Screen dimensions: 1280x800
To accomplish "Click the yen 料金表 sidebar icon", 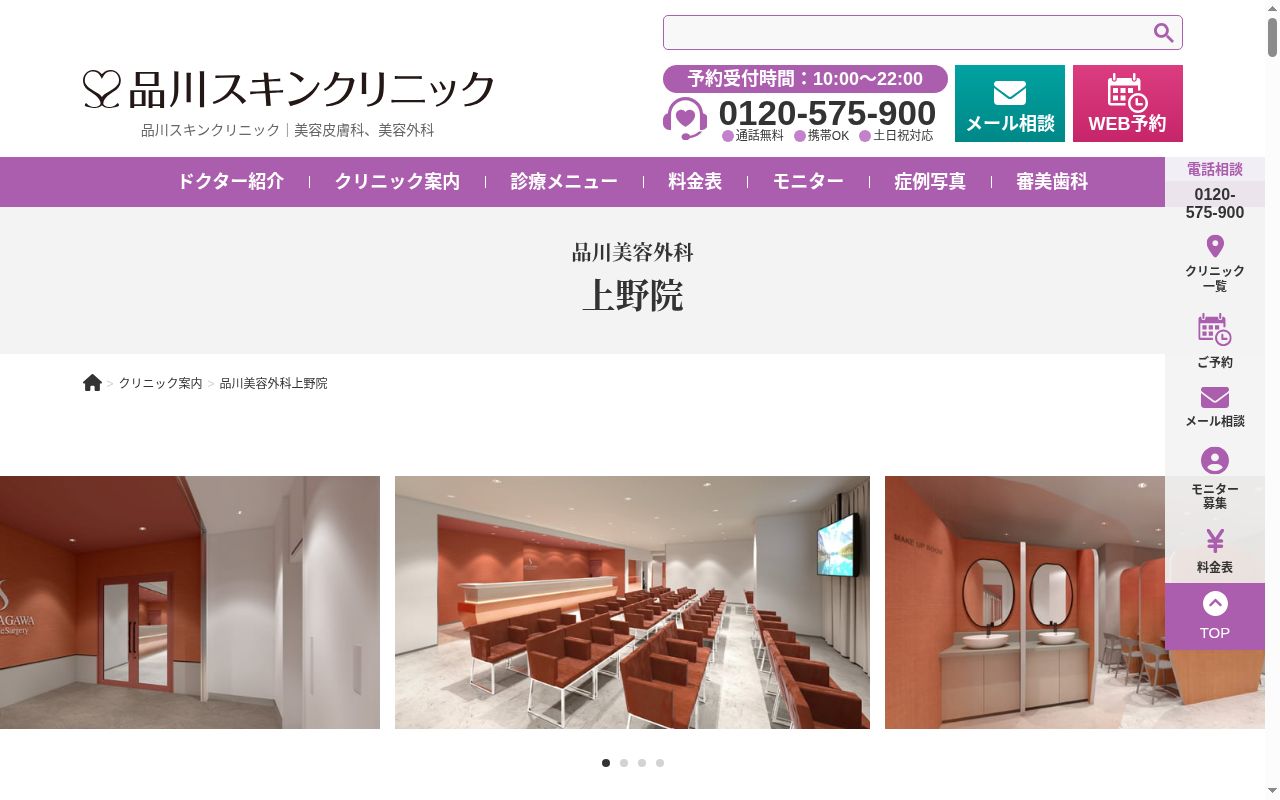I will [x=1215, y=541].
